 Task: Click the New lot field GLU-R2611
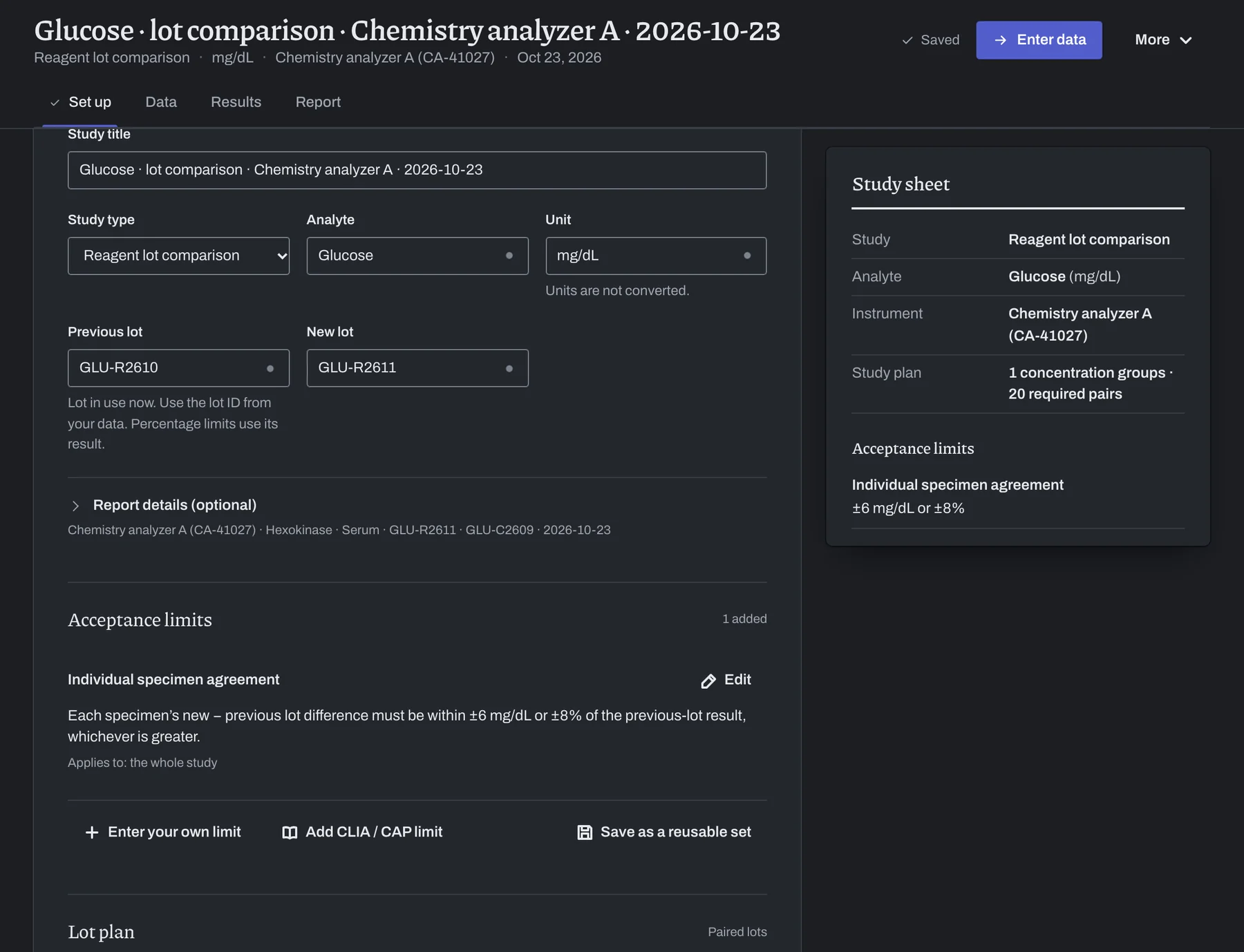(x=417, y=368)
